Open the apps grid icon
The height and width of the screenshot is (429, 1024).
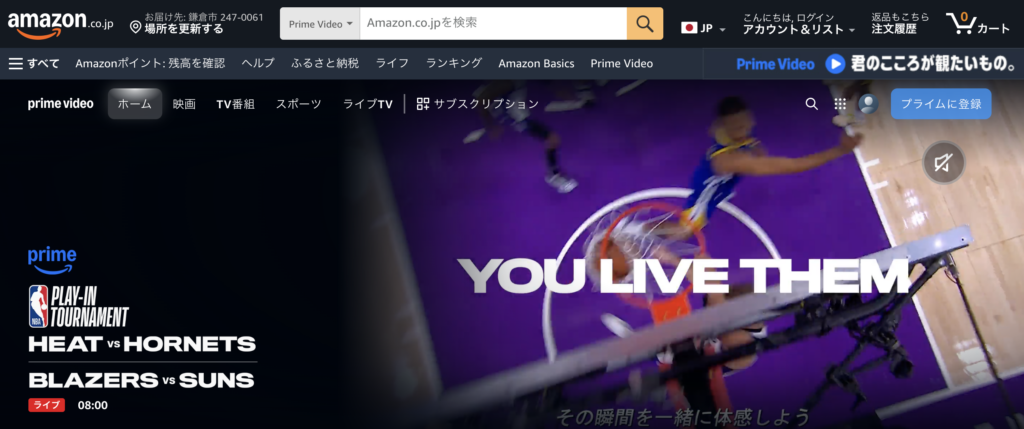[840, 104]
